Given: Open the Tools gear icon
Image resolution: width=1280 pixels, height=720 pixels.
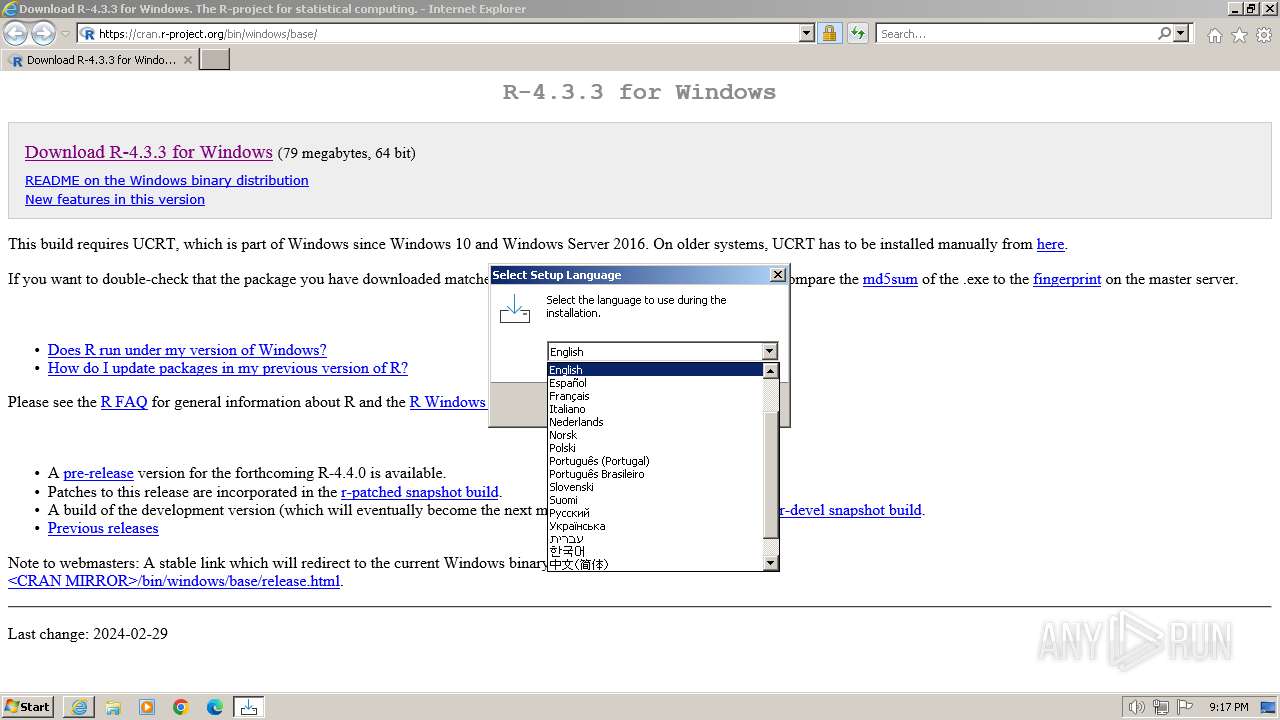Looking at the screenshot, I should point(1264,35).
